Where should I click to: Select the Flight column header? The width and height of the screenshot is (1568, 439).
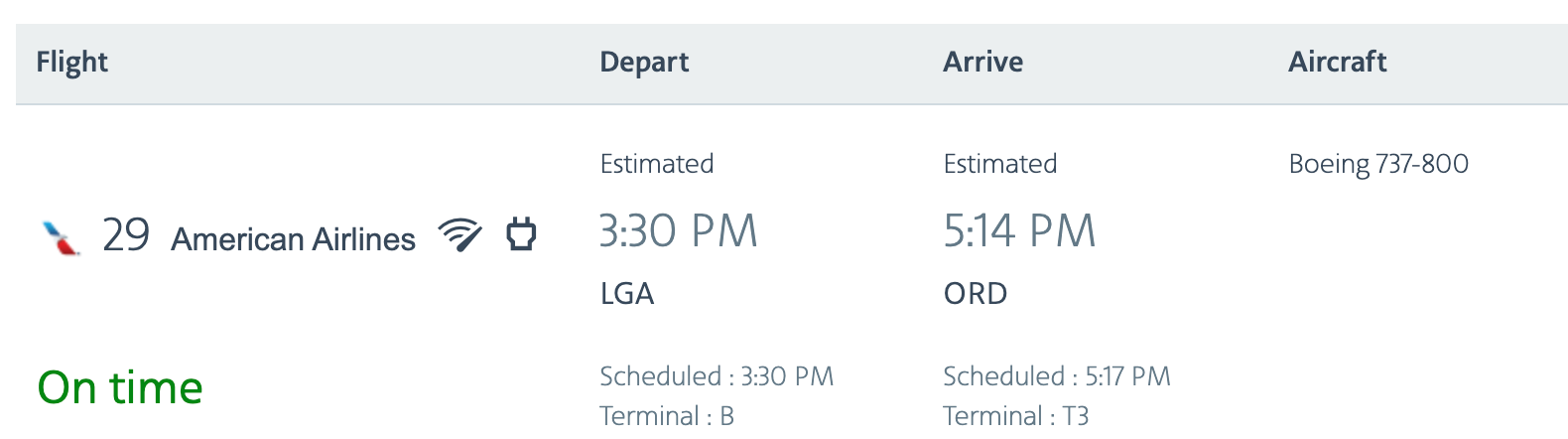pos(71,62)
